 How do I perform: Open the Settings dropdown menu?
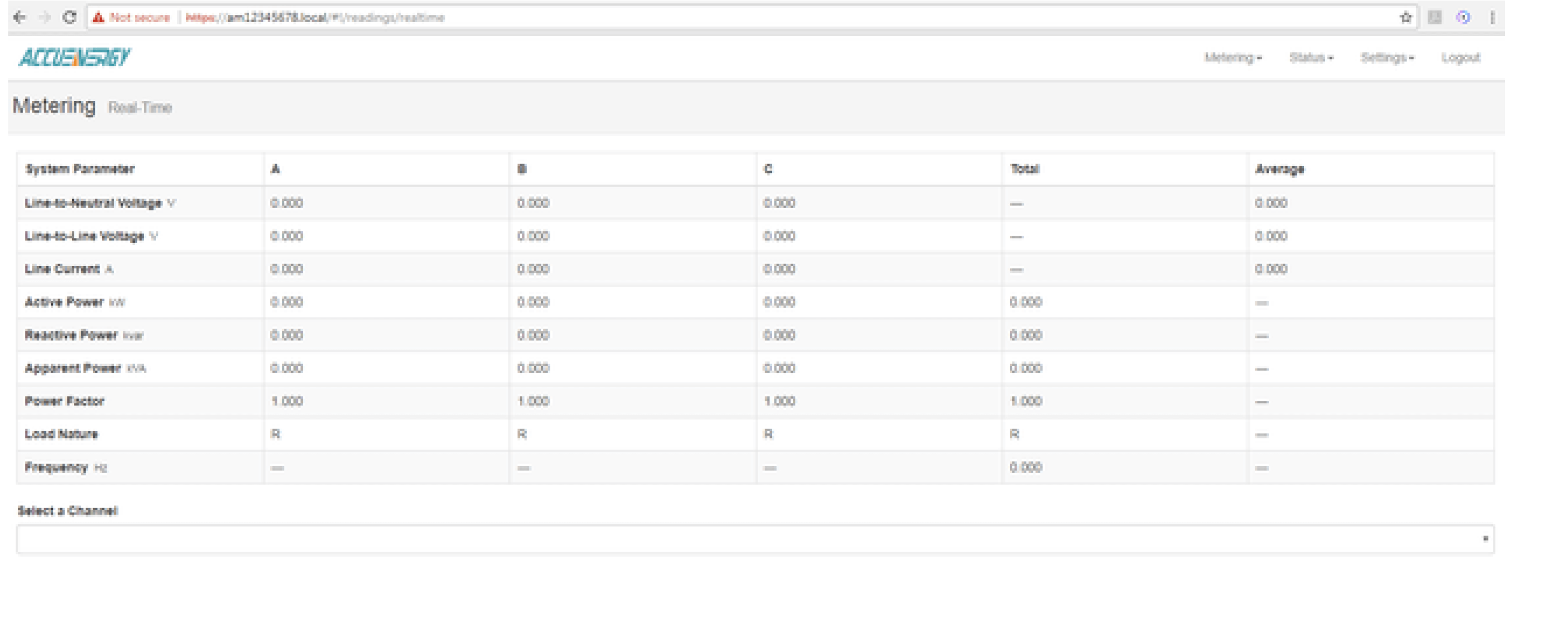[1387, 57]
